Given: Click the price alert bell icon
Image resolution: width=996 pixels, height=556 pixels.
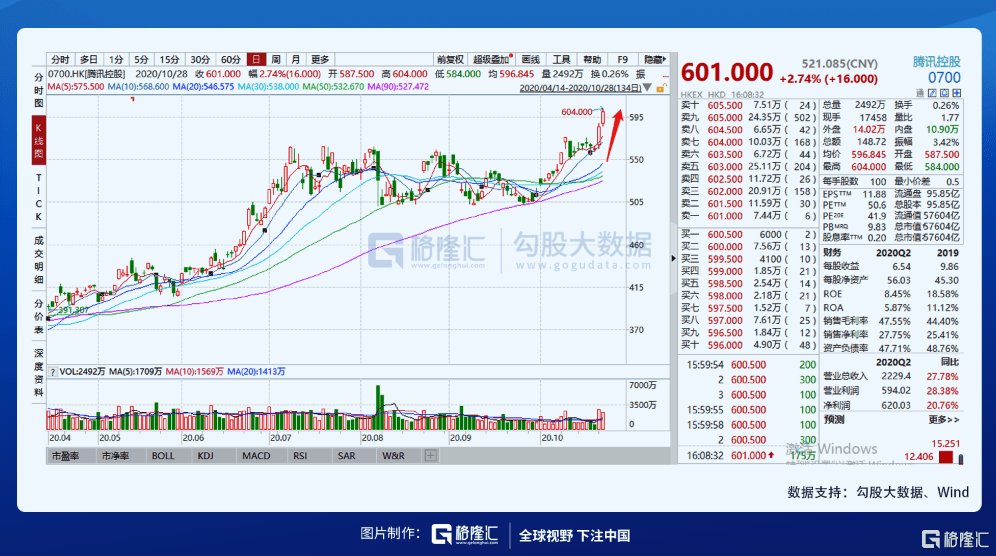Looking at the screenshot, I should [945, 93].
